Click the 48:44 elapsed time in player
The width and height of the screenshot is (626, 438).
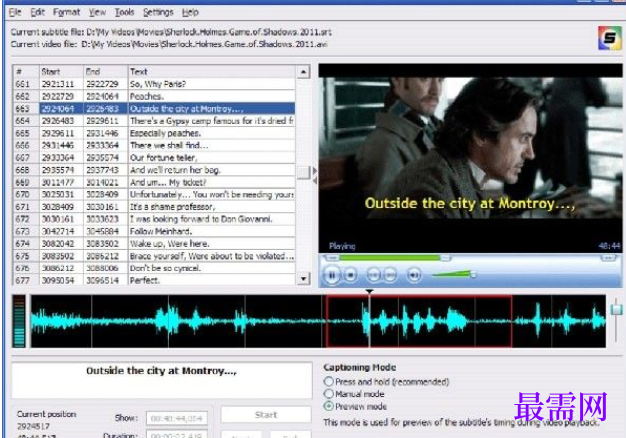(609, 246)
